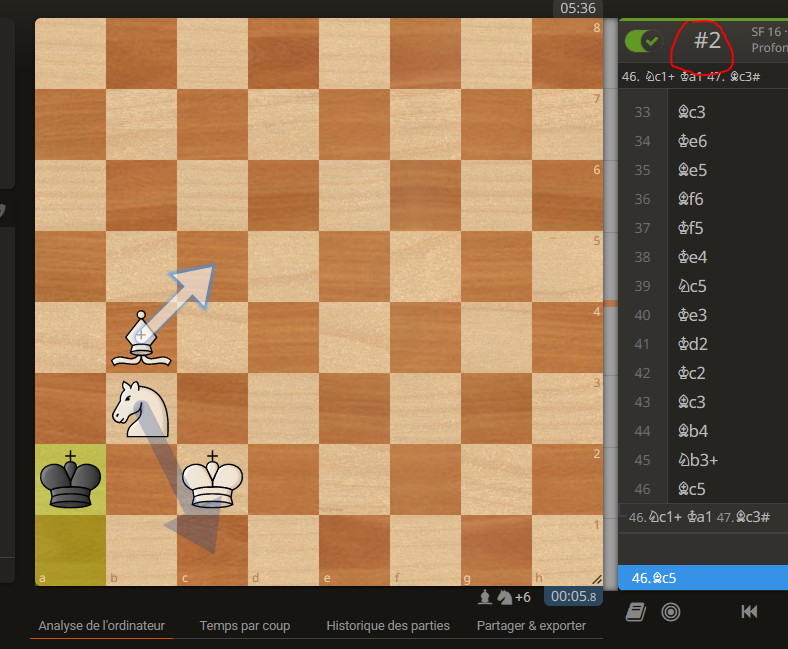Open the Temps par coup tab
788x649 pixels.
pos(244,626)
